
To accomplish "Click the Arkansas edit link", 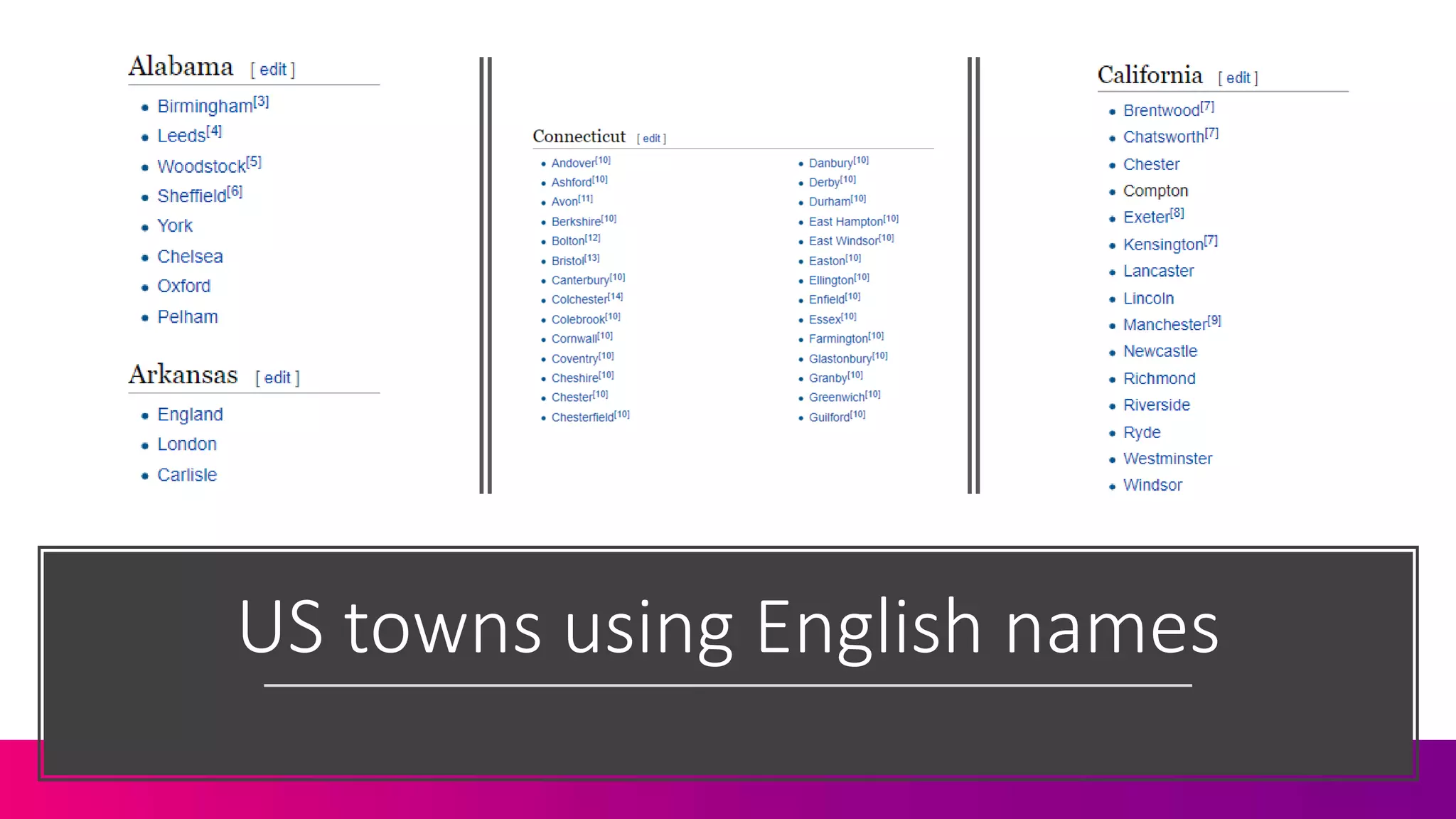I will click(277, 378).
